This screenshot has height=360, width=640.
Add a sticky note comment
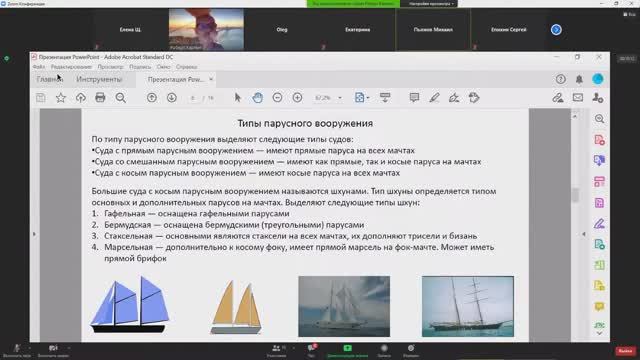pyautogui.click(x=414, y=98)
